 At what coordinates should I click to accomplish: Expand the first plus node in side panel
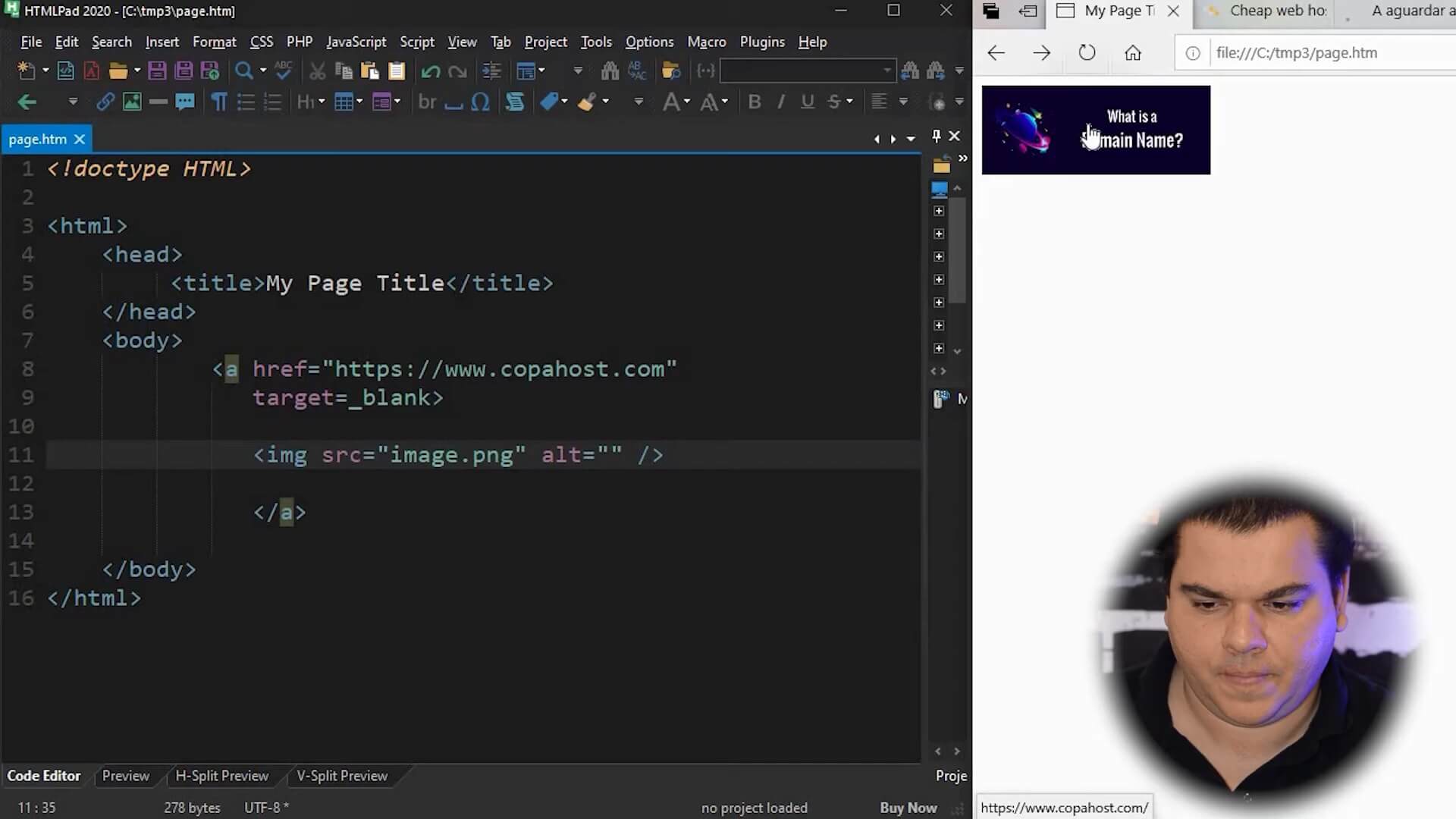coord(939,211)
